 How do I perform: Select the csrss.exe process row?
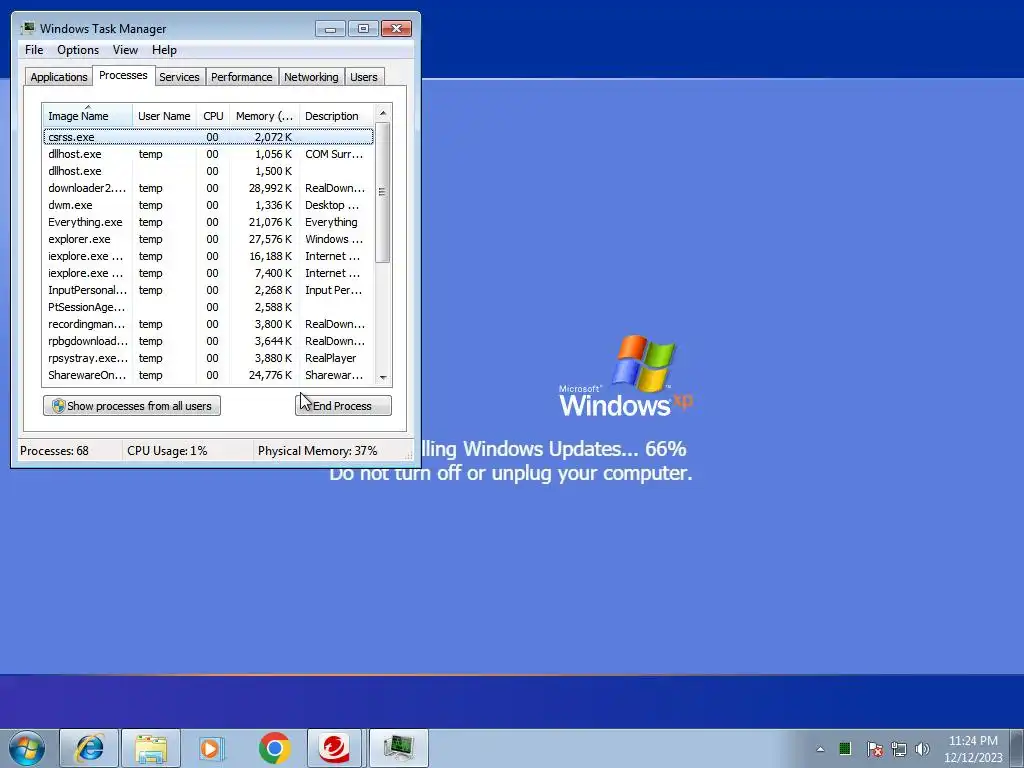[208, 137]
